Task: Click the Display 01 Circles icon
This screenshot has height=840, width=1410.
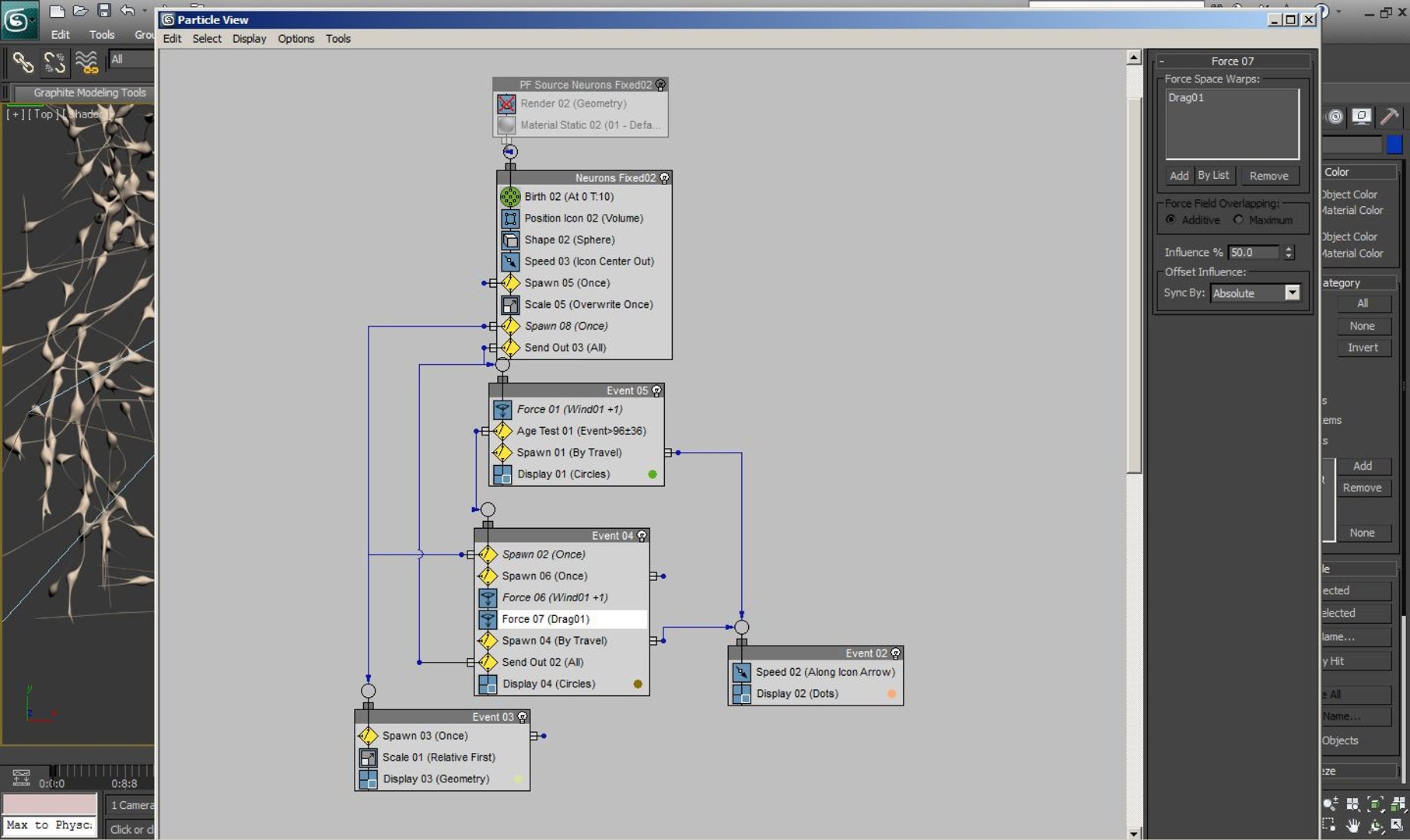Action: pos(502,474)
